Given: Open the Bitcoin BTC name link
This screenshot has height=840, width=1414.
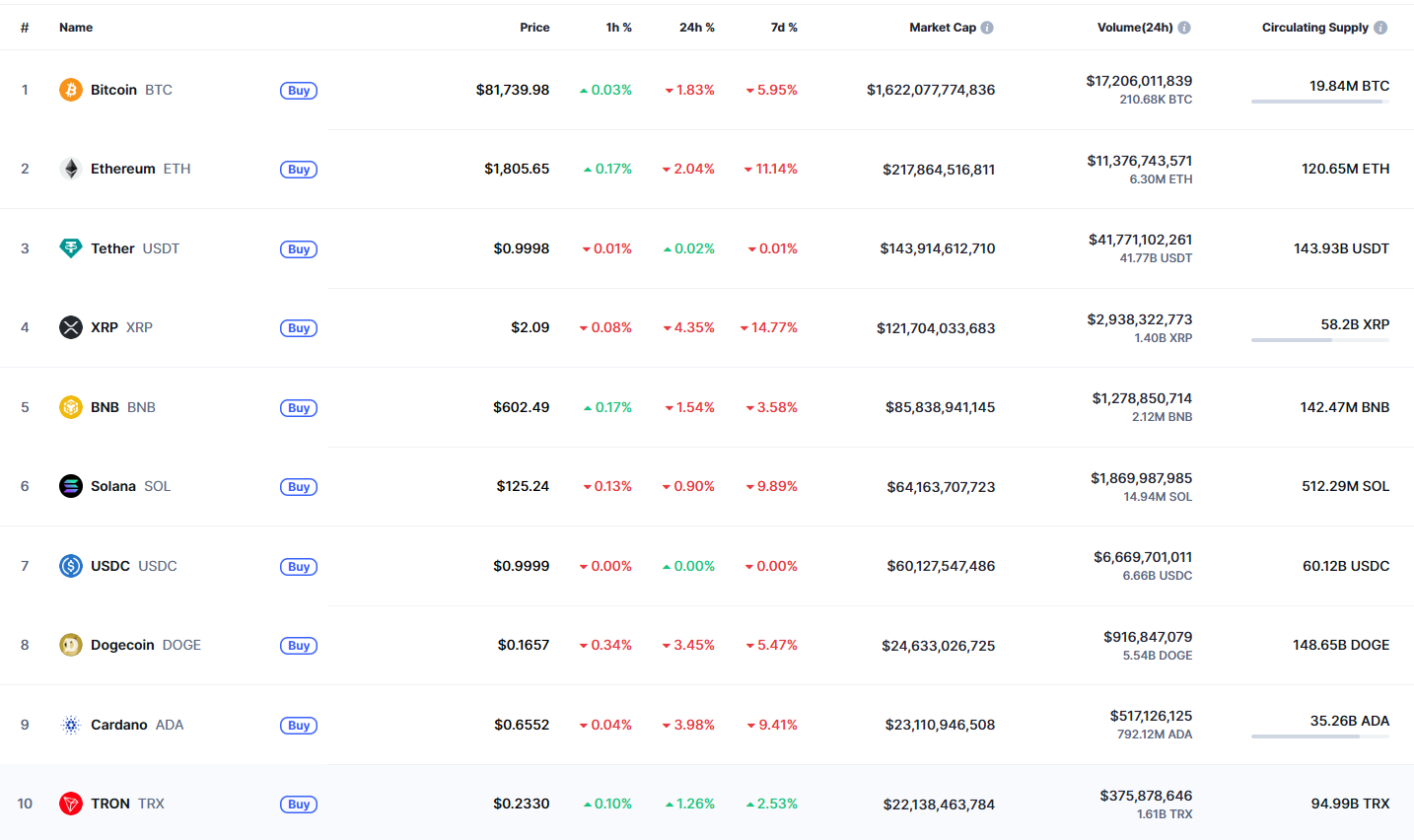Looking at the screenshot, I should pyautogui.click(x=131, y=90).
